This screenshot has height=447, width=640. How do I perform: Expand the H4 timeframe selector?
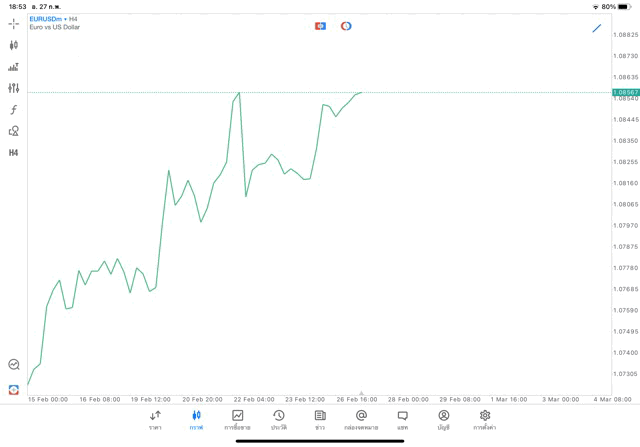[13, 153]
